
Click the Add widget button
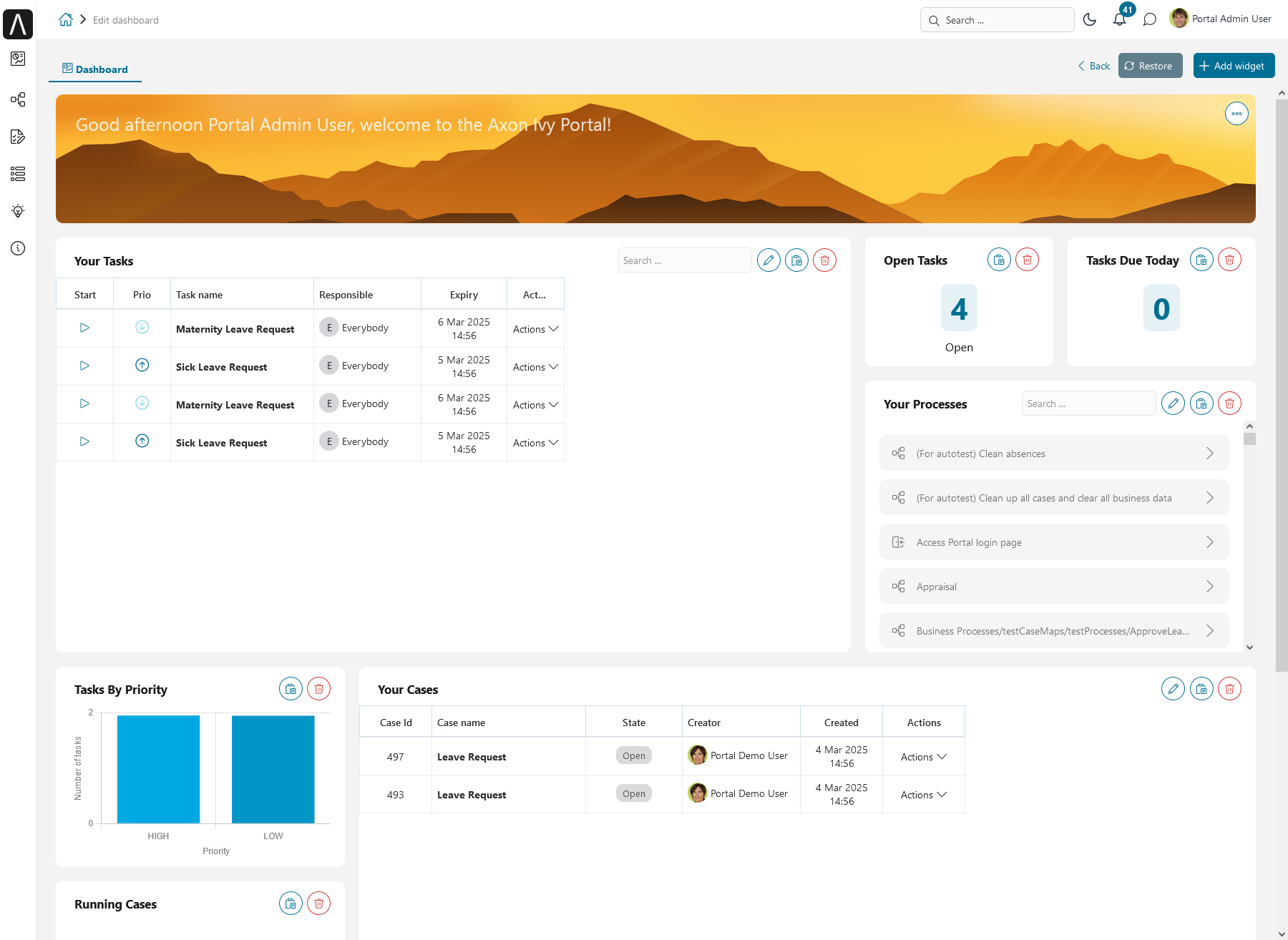tap(1234, 66)
